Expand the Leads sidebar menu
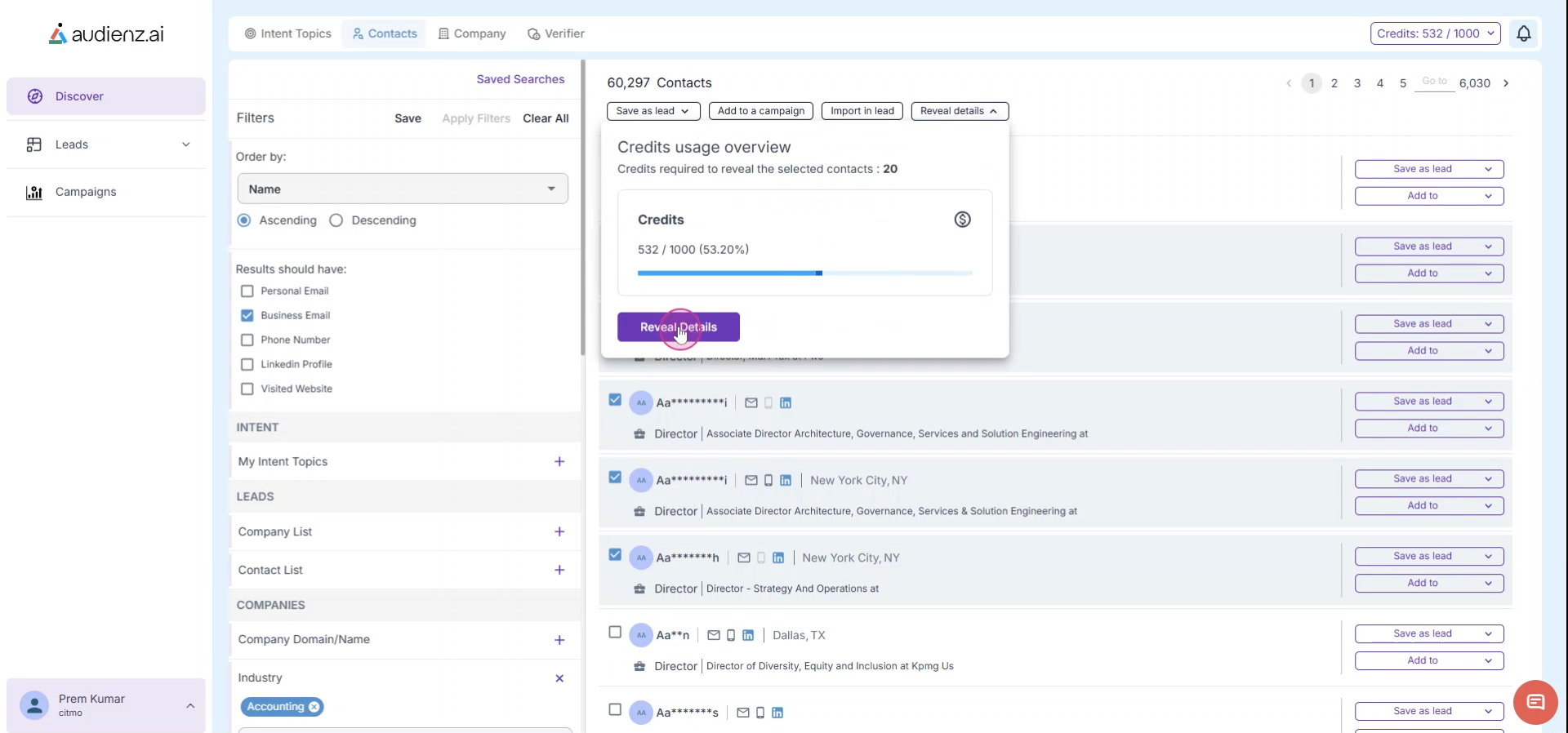Viewport: 1568px width, 733px height. tap(106, 144)
